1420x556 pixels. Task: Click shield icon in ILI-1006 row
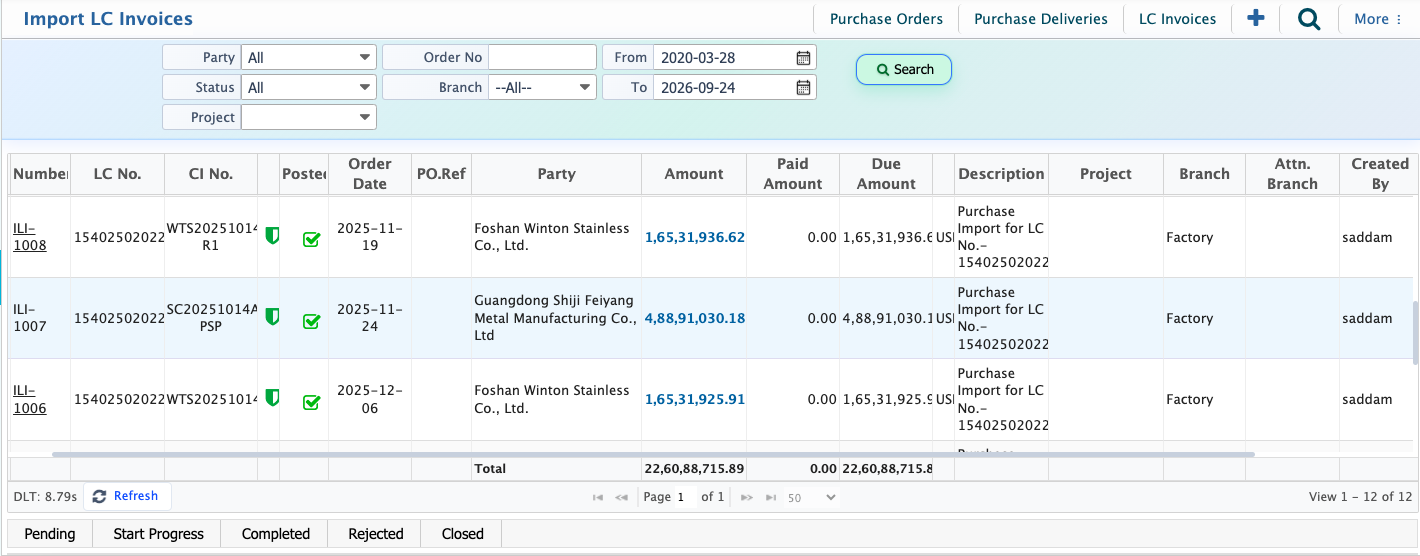coord(271,398)
